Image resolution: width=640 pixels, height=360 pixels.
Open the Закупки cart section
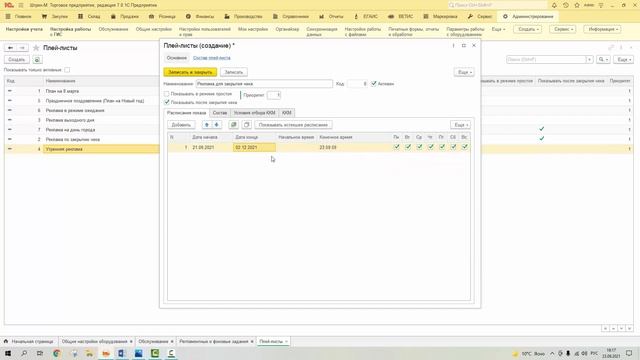[x=55, y=17]
